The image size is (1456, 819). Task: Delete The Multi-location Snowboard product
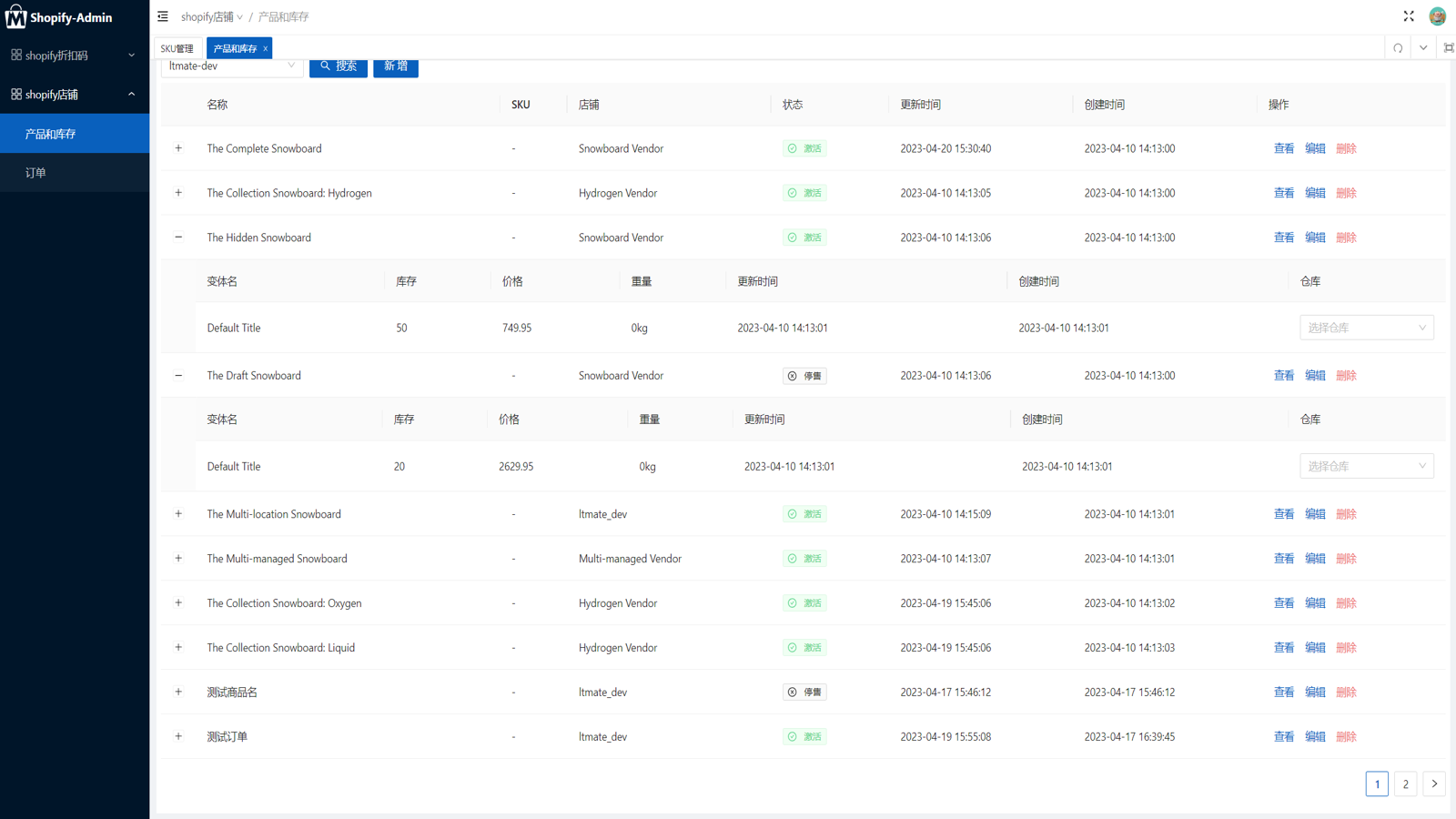1346,514
